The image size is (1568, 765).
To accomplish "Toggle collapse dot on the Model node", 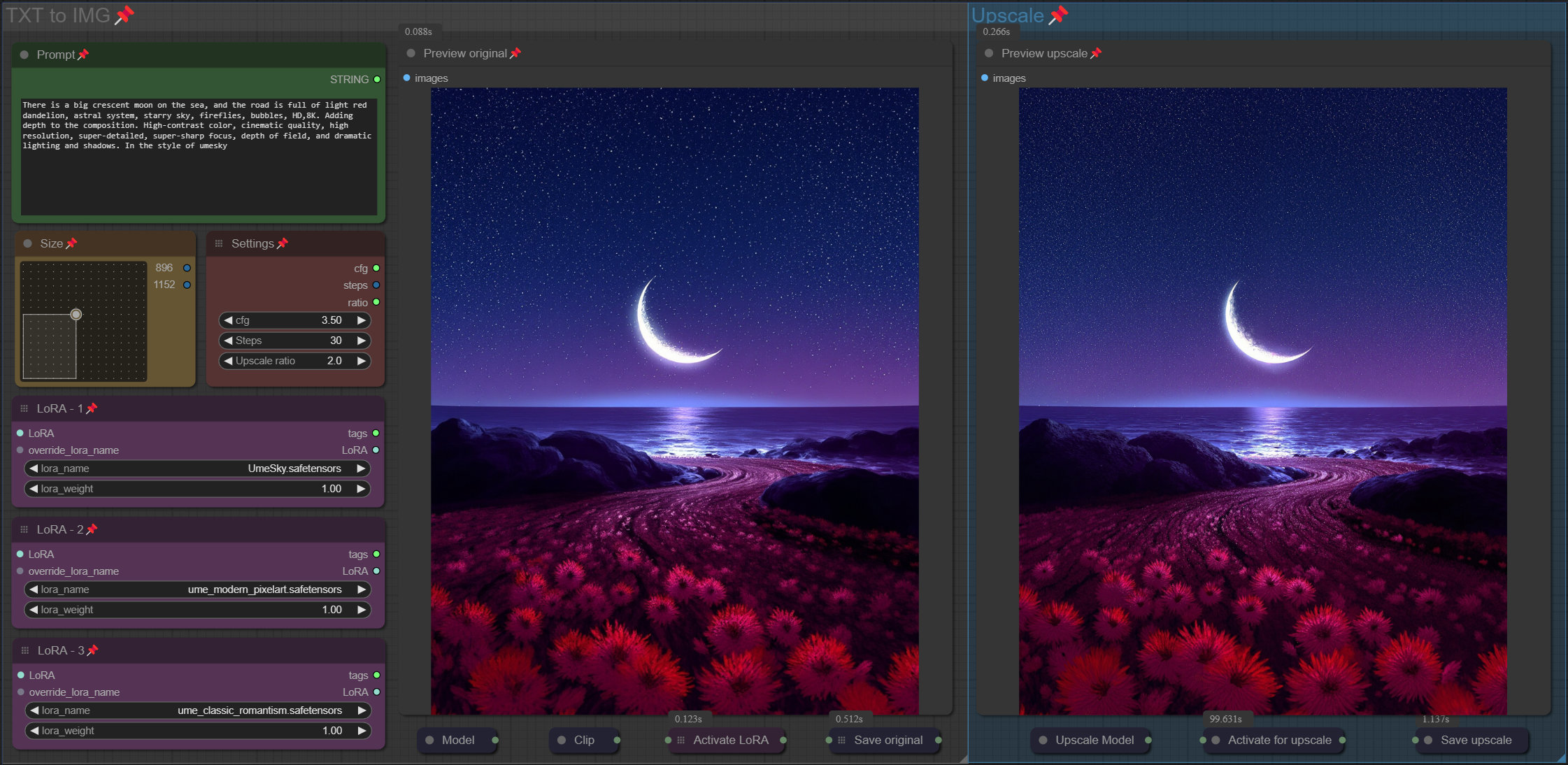I will [x=429, y=740].
